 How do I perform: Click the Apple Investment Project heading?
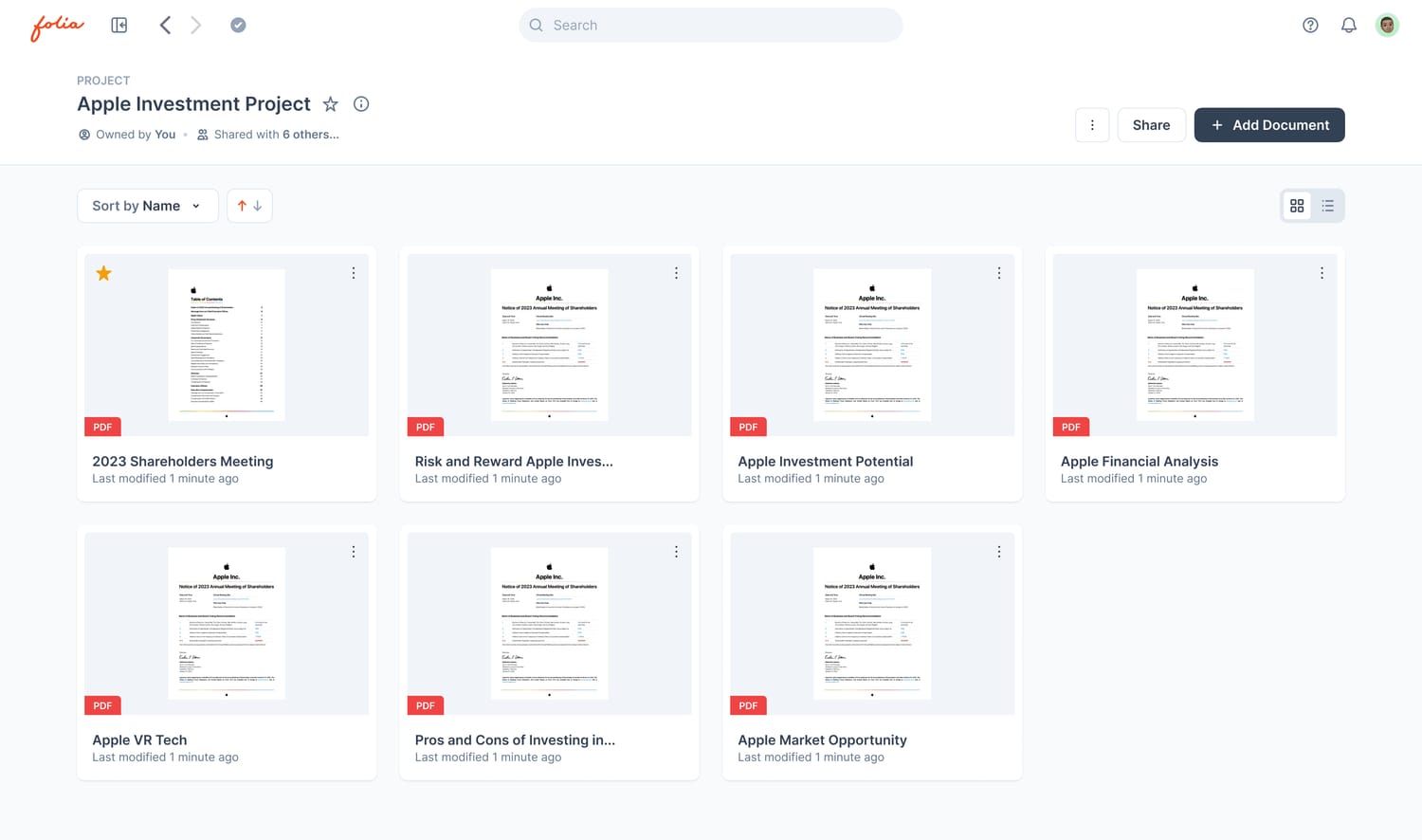[x=193, y=104]
